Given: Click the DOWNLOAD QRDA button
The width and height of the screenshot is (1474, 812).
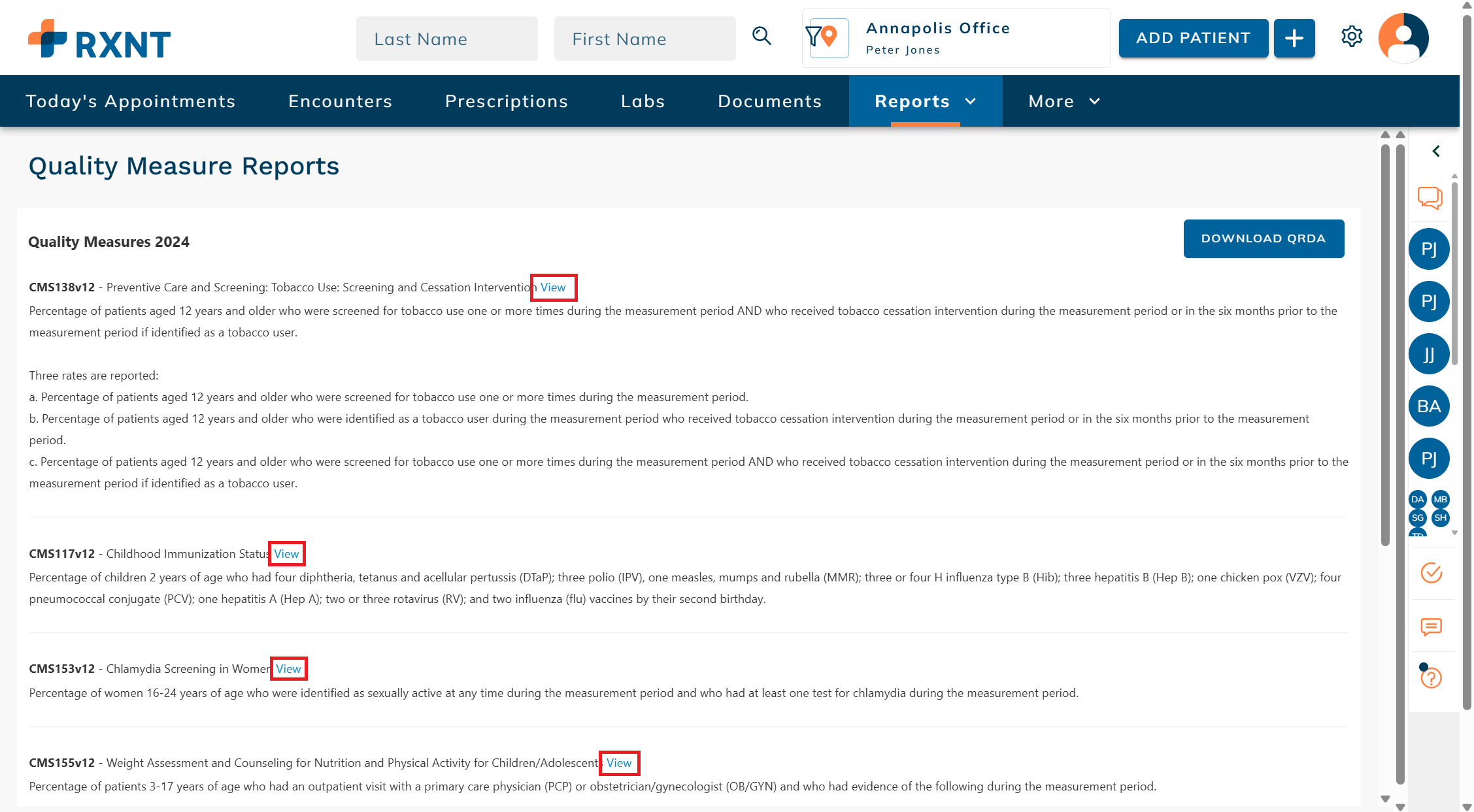Looking at the screenshot, I should tap(1263, 239).
